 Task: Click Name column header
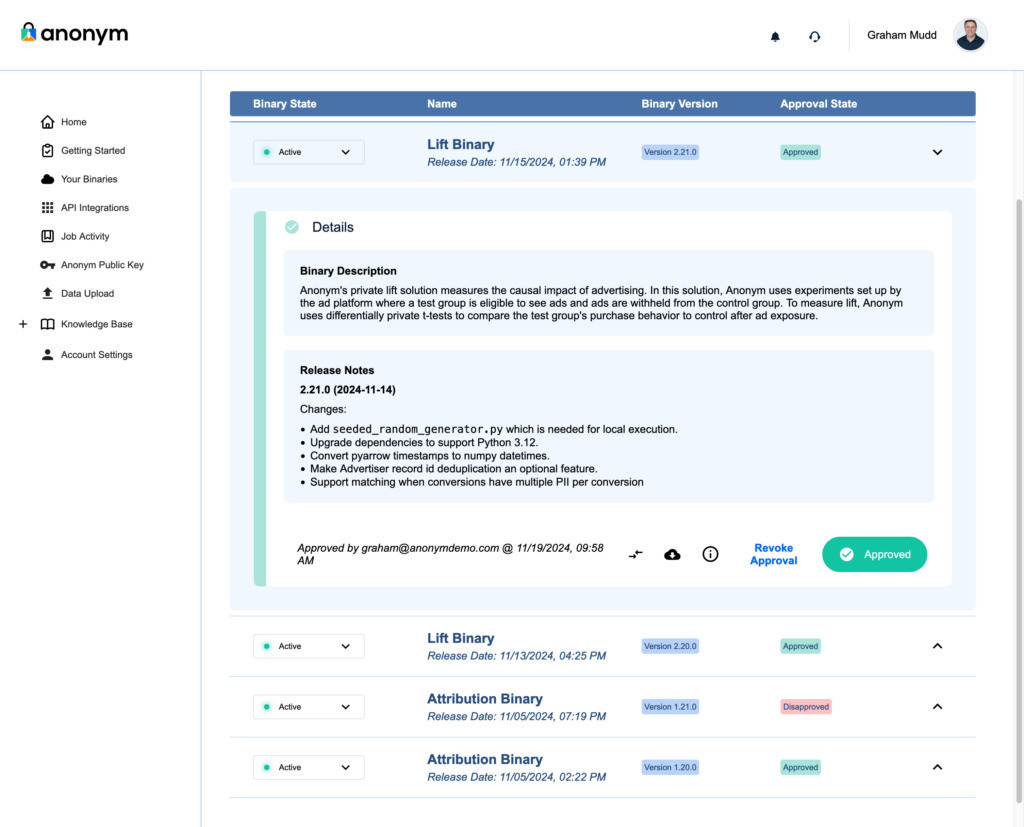coord(442,104)
